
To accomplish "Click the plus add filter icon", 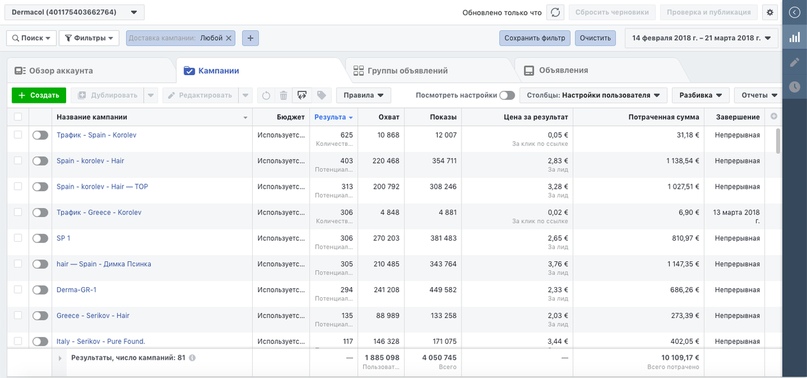I will coord(251,38).
